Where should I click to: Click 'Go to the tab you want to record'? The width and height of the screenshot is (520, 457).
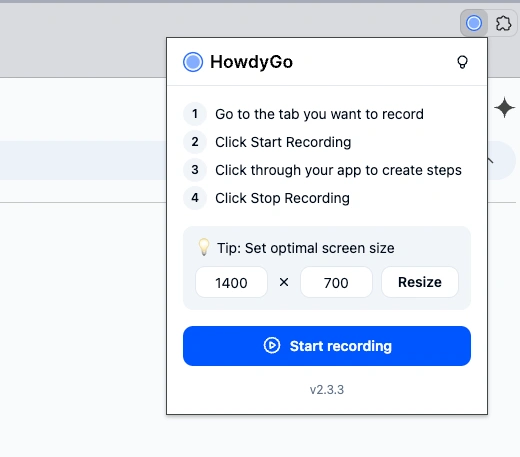click(x=319, y=114)
